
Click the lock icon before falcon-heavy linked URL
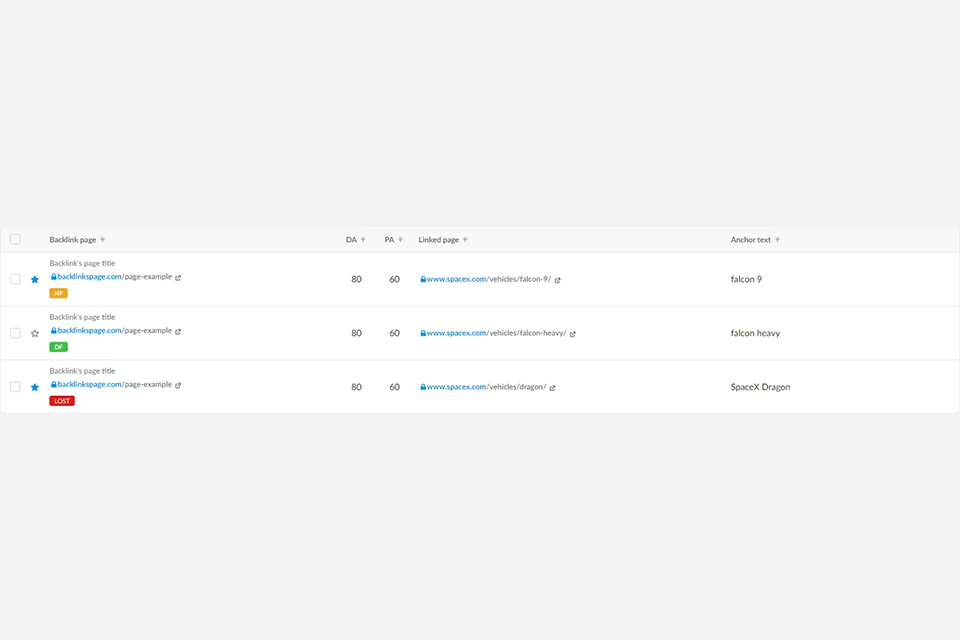tap(423, 333)
